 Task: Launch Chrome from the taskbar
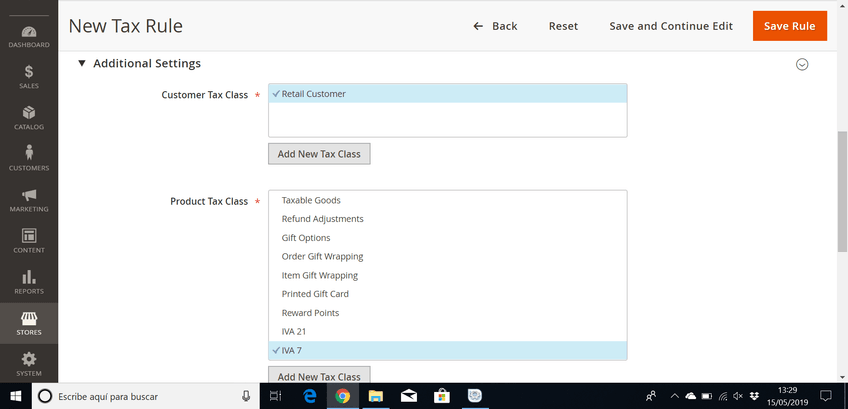point(342,396)
